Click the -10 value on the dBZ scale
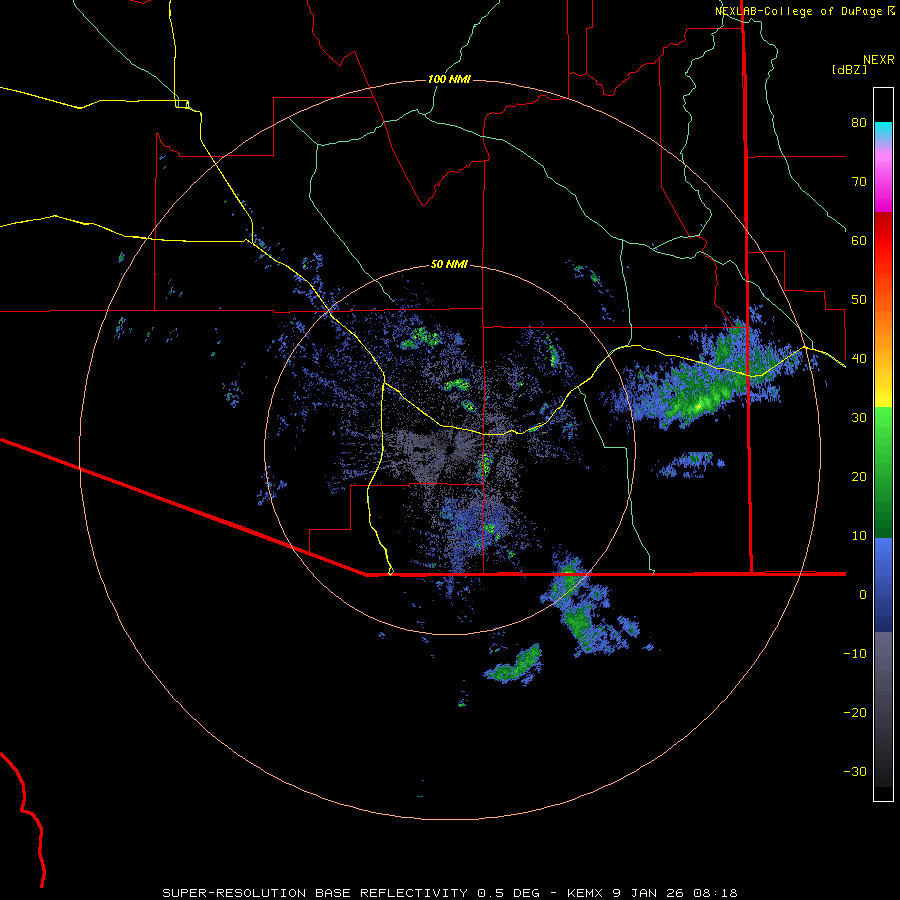Viewport: 900px width, 900px height. click(x=855, y=654)
